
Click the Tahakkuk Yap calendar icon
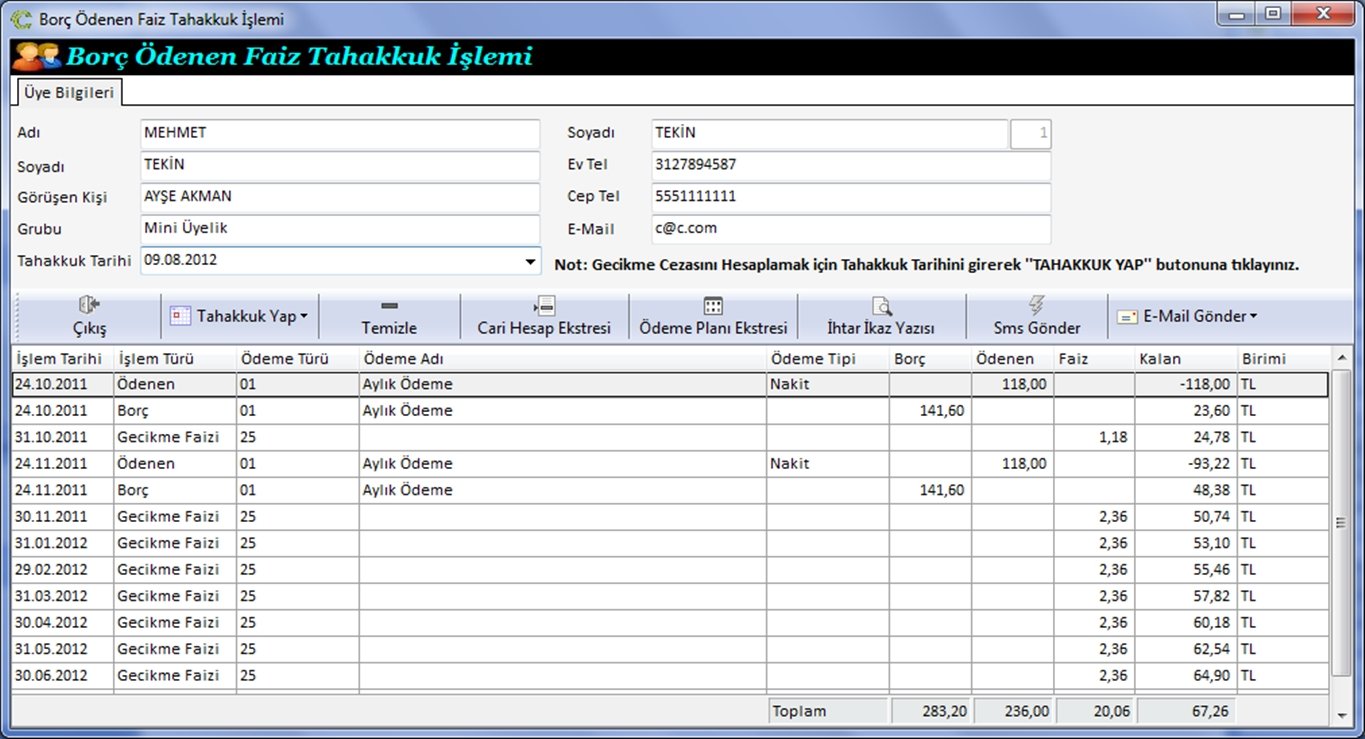180,316
